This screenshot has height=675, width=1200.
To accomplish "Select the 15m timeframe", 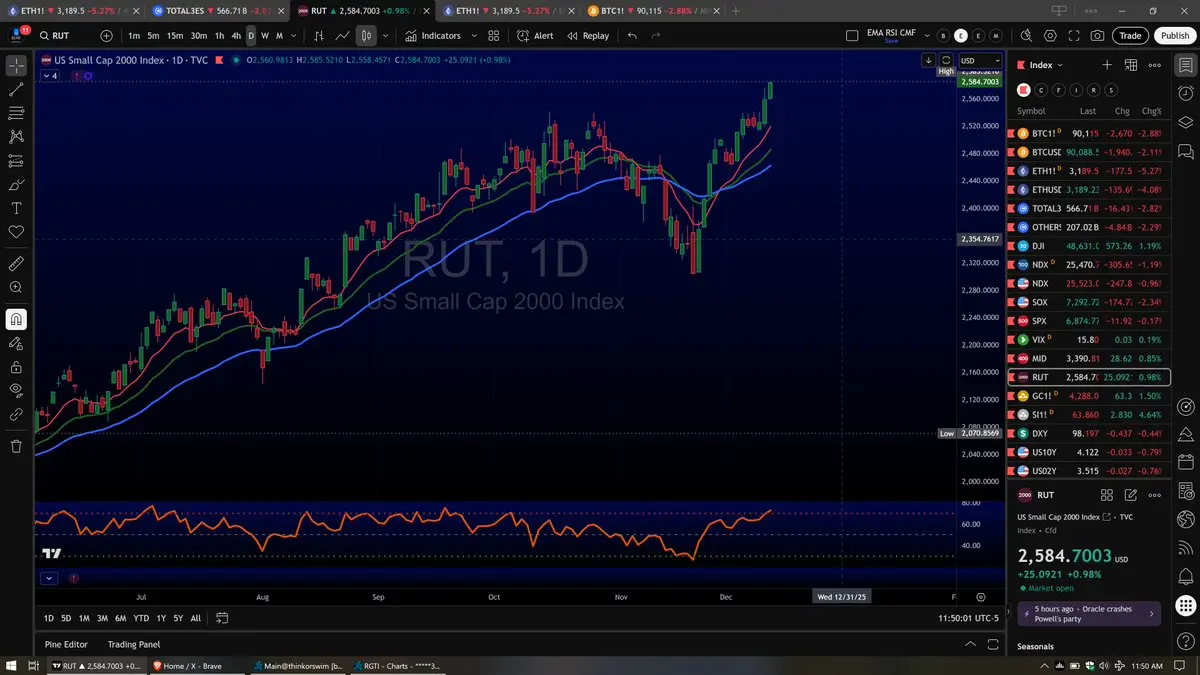I will point(175,35).
